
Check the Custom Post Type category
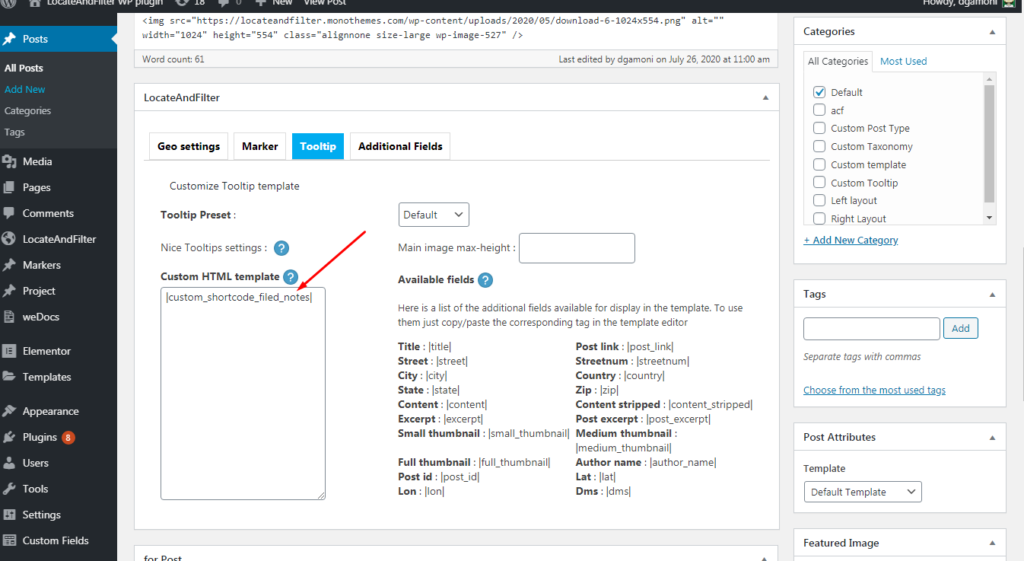tap(819, 128)
